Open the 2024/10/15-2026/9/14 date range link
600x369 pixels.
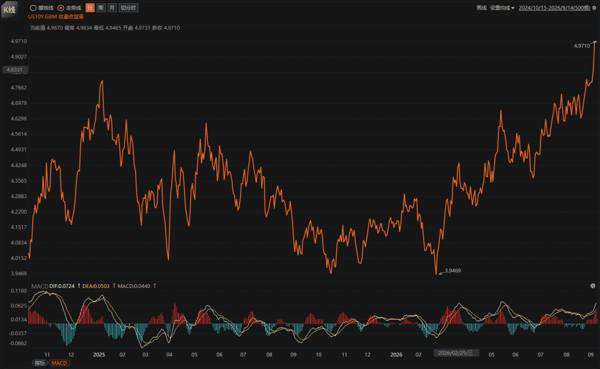(x=554, y=8)
